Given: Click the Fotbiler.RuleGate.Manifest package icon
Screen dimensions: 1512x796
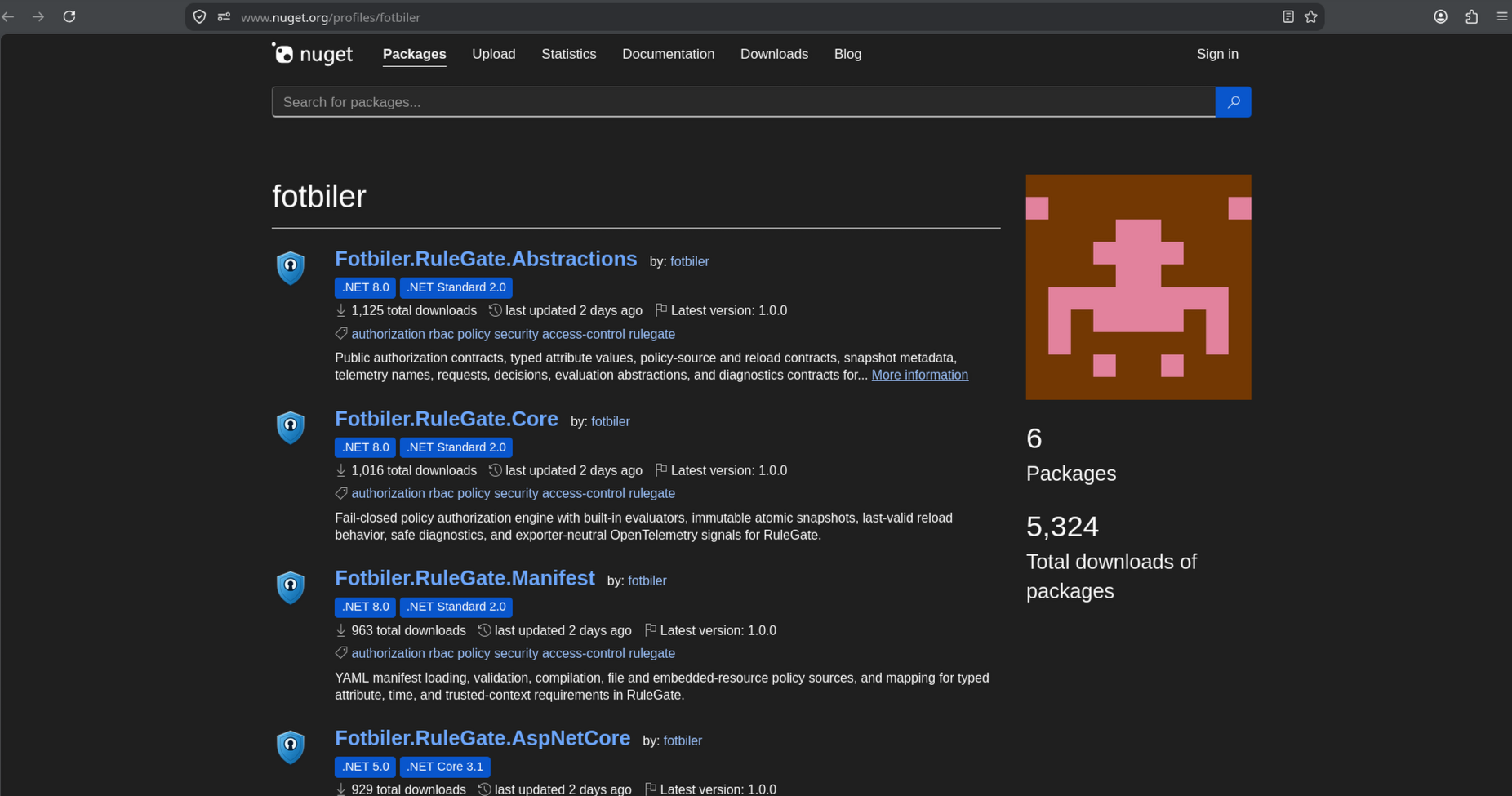Looking at the screenshot, I should pos(291,587).
